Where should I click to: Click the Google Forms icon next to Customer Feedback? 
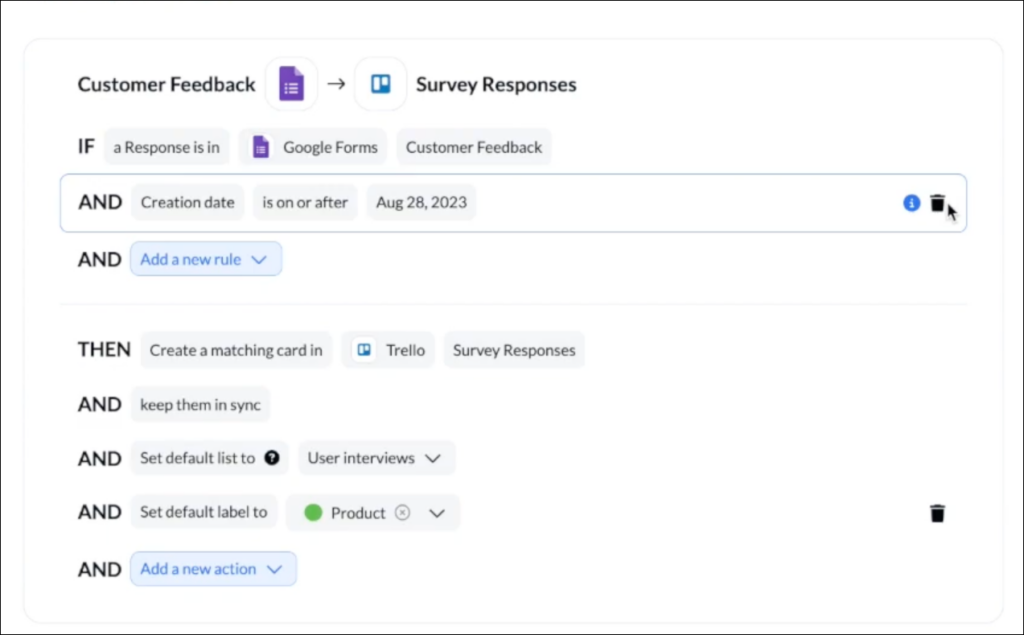point(291,84)
